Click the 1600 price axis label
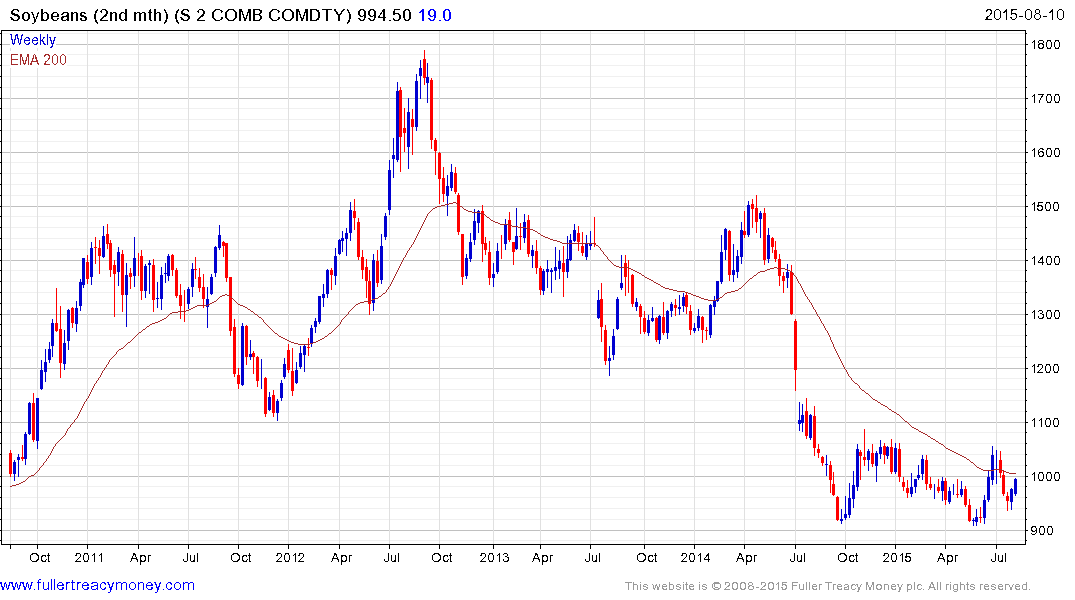Viewport: 1075px width, 600px height. [x=1046, y=153]
